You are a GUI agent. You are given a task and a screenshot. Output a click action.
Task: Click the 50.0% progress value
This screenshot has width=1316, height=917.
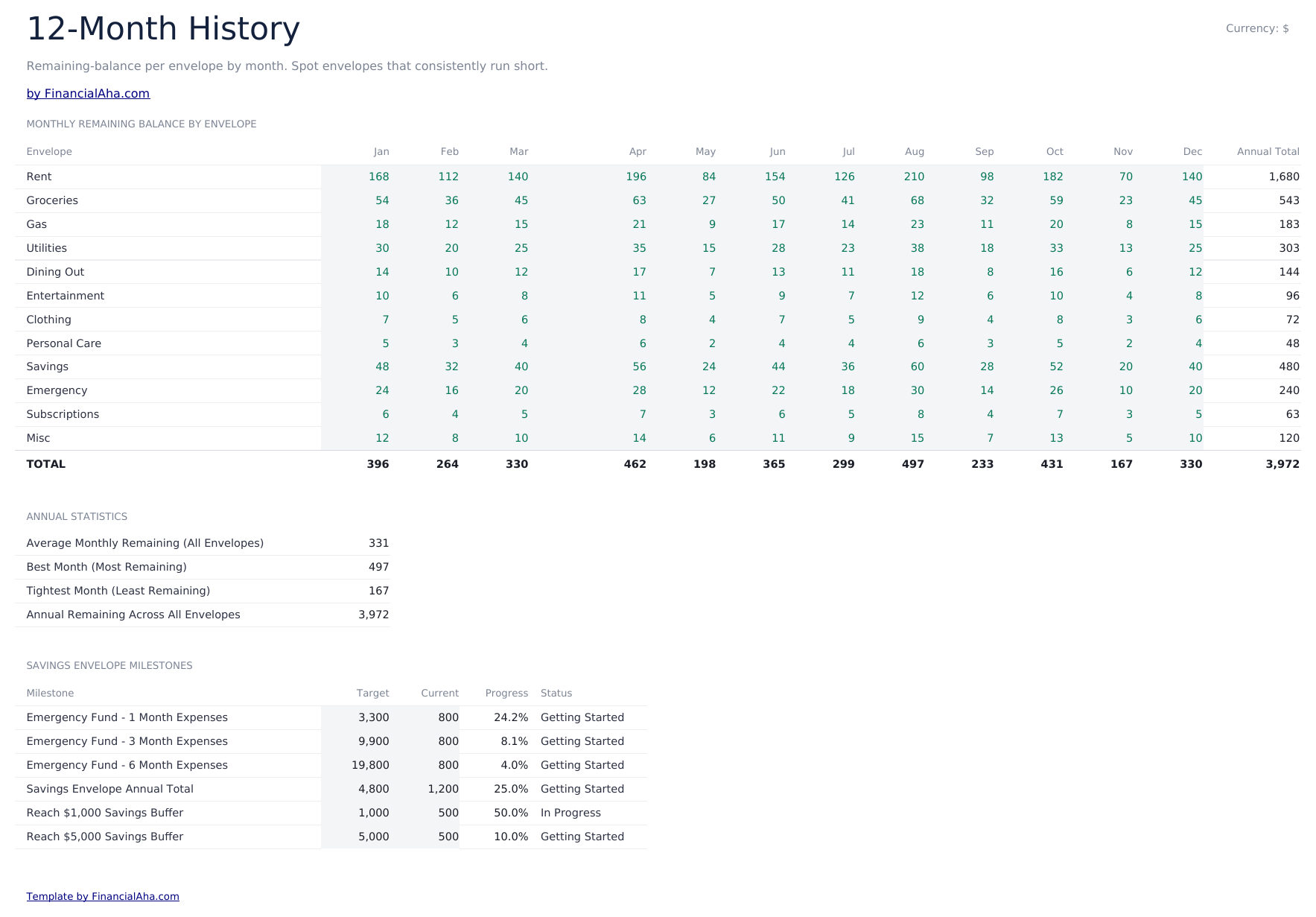coord(511,813)
